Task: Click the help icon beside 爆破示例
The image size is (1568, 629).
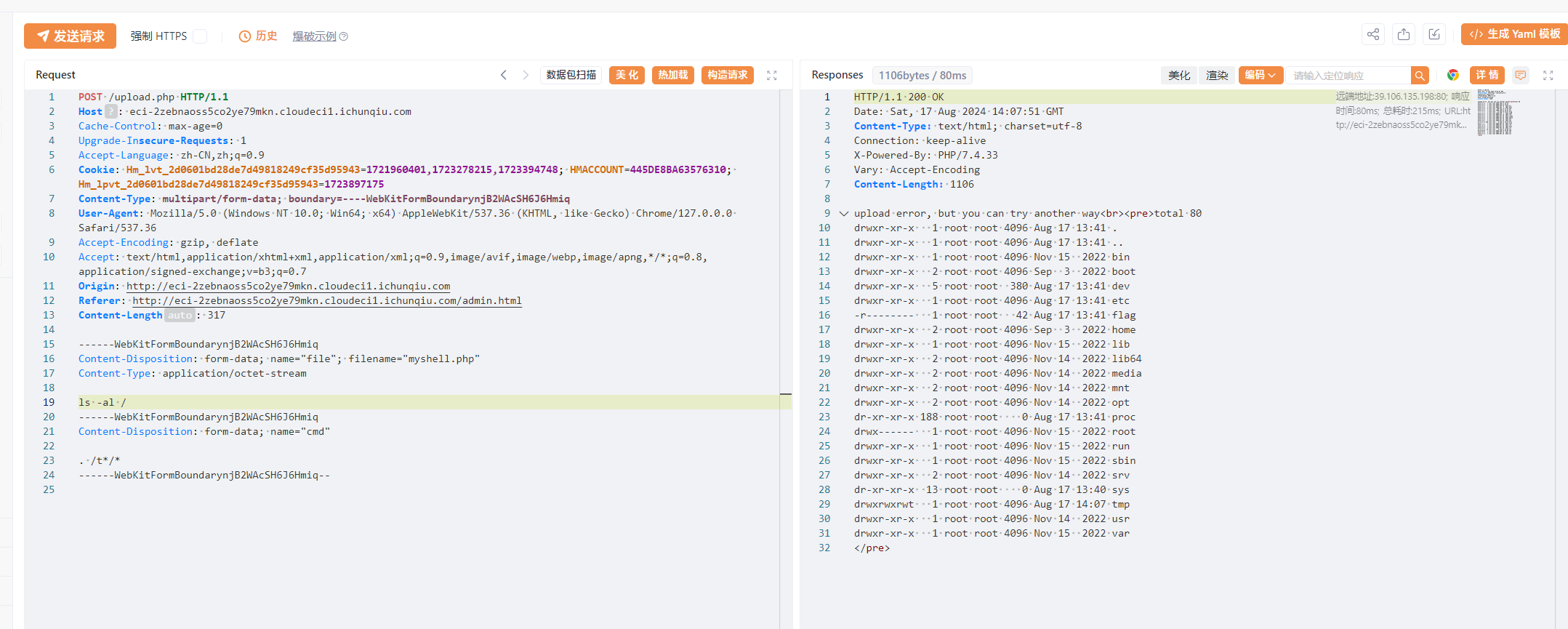Action: coord(344,36)
